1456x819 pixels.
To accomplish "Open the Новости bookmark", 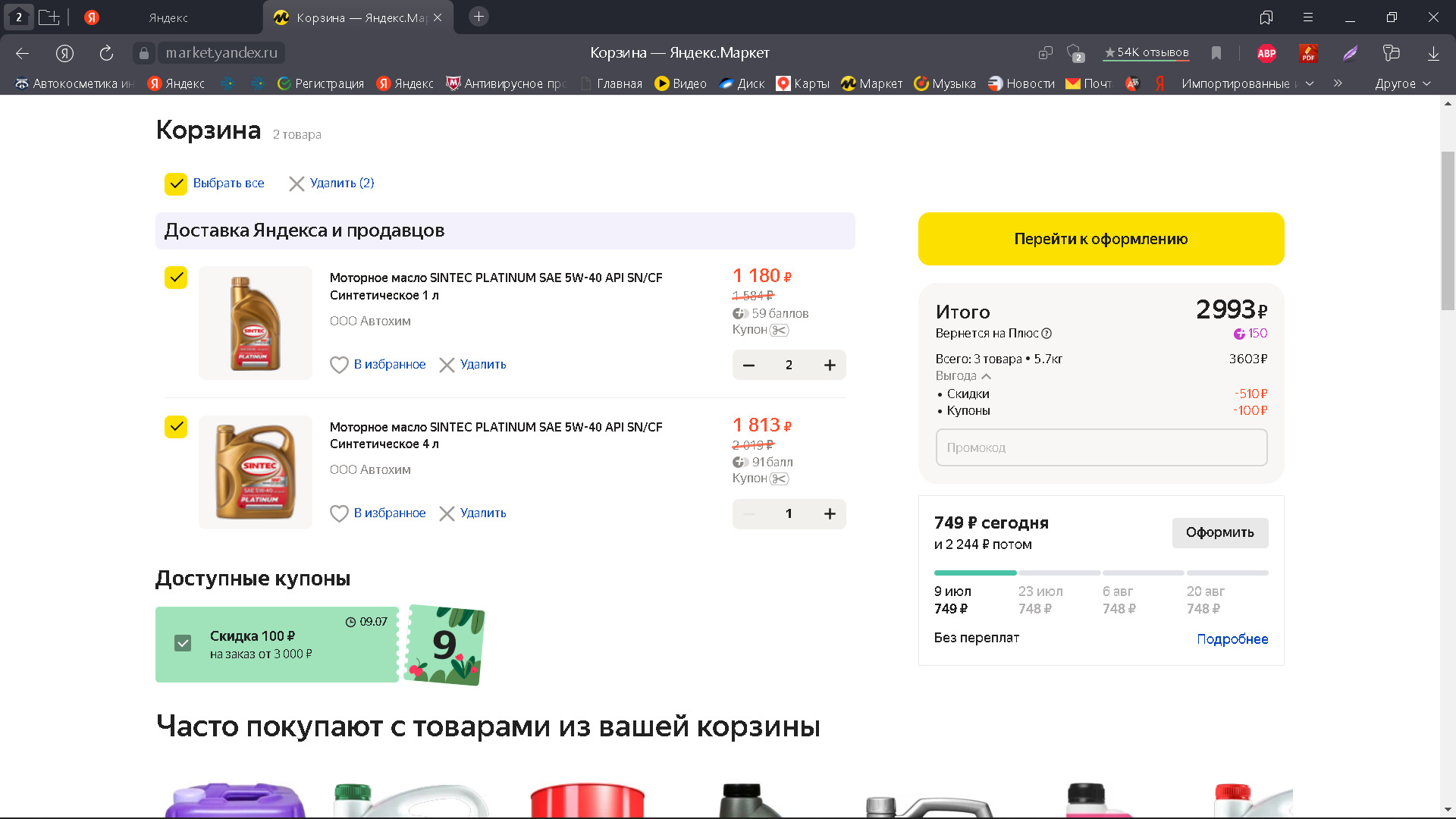I will point(1021,83).
